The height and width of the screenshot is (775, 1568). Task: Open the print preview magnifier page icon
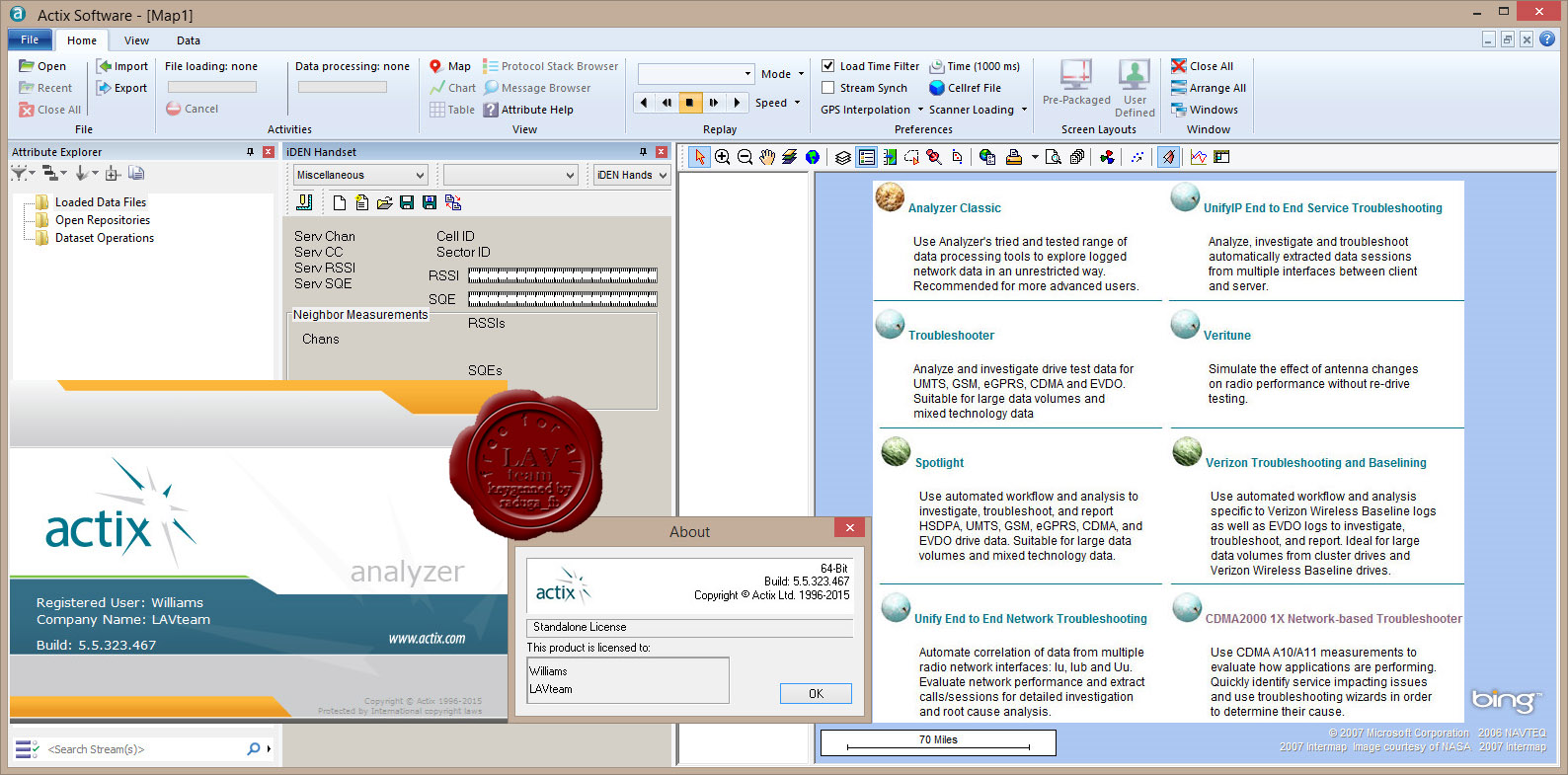(1054, 157)
